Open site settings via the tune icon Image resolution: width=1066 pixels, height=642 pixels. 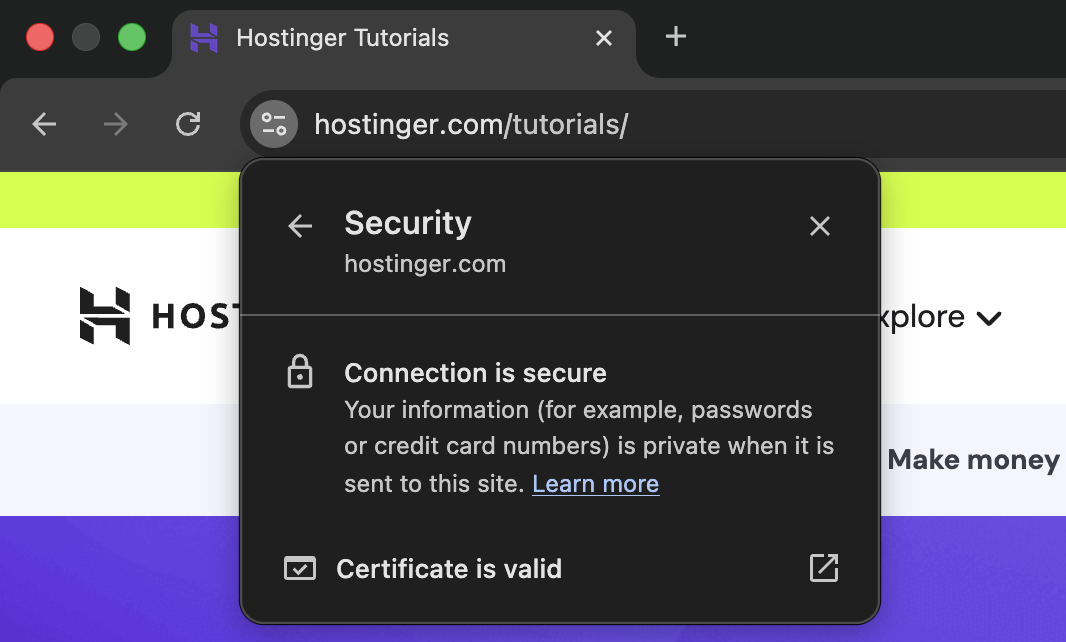tap(273, 124)
